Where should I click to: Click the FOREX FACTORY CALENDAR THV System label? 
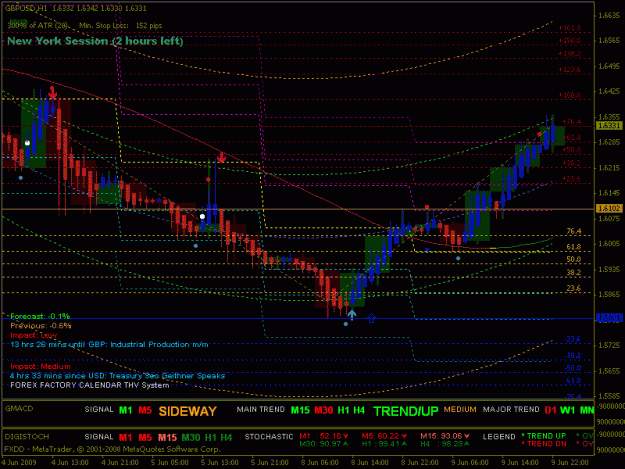[x=90, y=385]
